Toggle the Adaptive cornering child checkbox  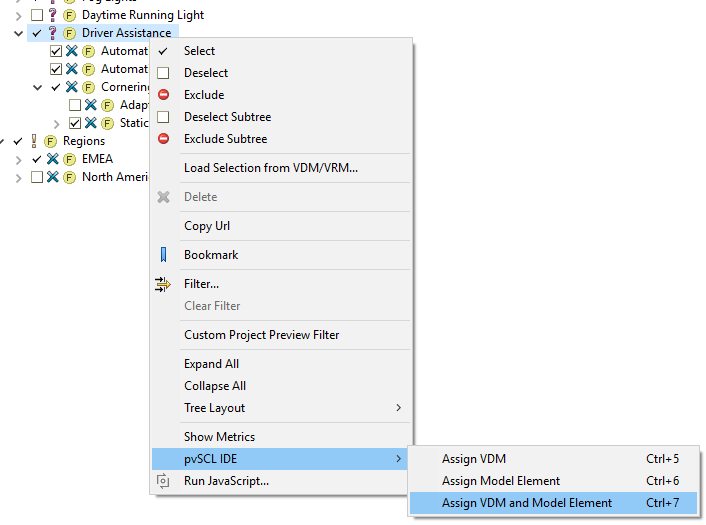pyautogui.click(x=75, y=105)
